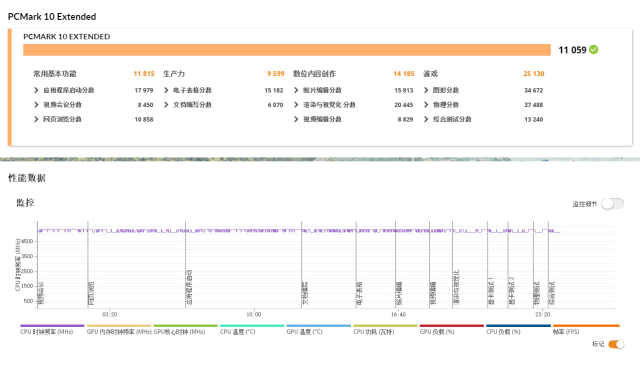Viewport: 640px width, 372px height.
Task: Click the 数位内容创作 category heading
Action: pos(314,74)
